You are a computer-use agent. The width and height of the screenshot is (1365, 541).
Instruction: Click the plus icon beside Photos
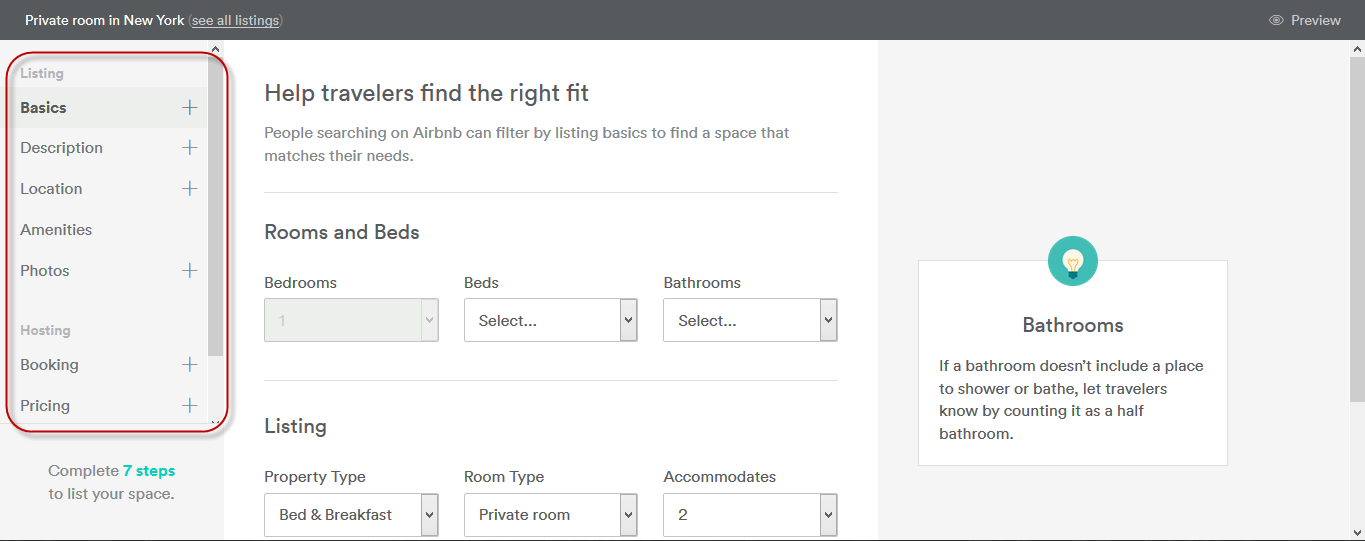pos(190,271)
